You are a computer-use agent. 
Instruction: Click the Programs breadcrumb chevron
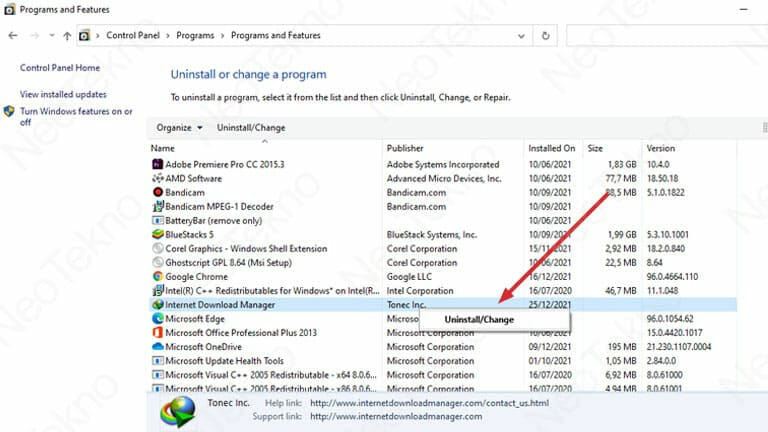coord(222,36)
